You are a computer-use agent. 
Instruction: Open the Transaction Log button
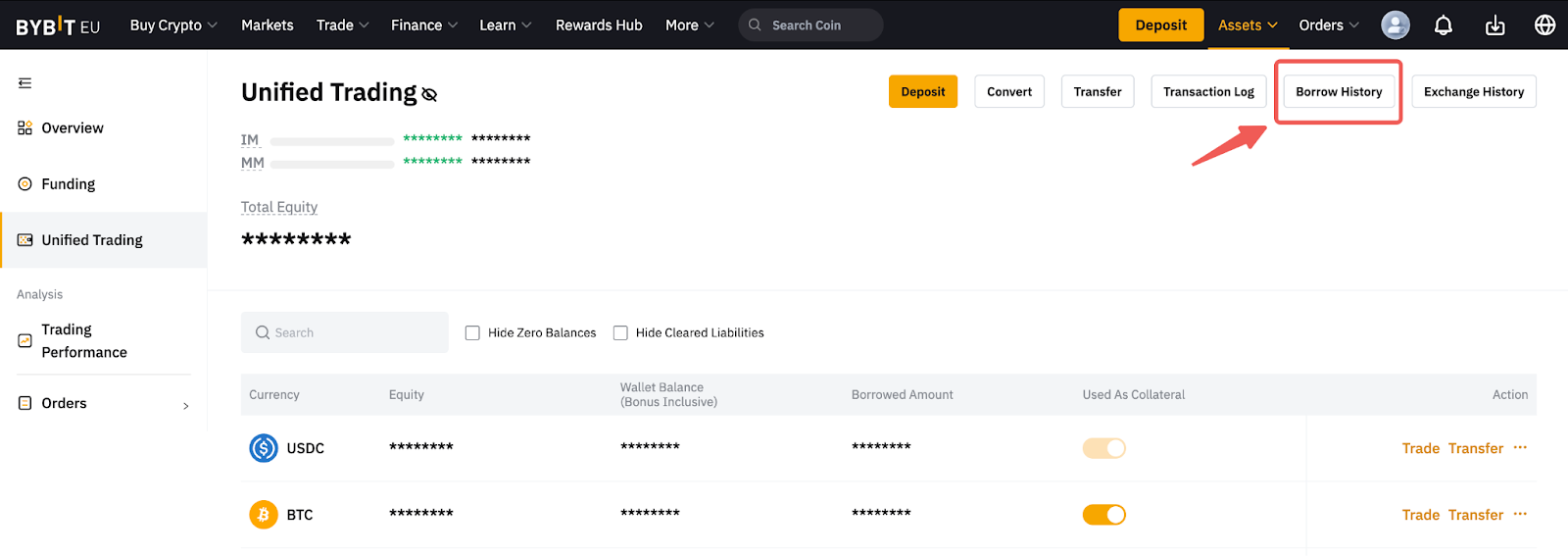coord(1208,92)
